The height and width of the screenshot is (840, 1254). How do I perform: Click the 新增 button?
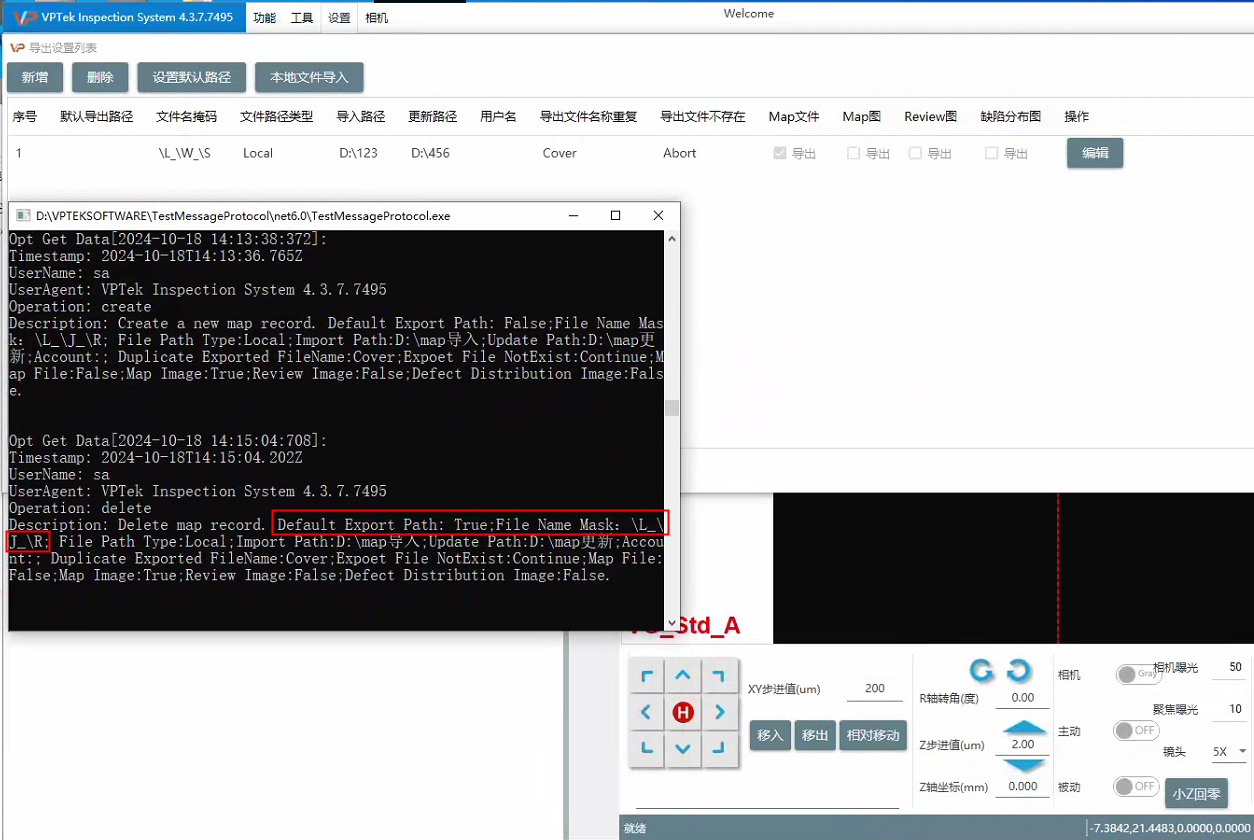point(35,77)
